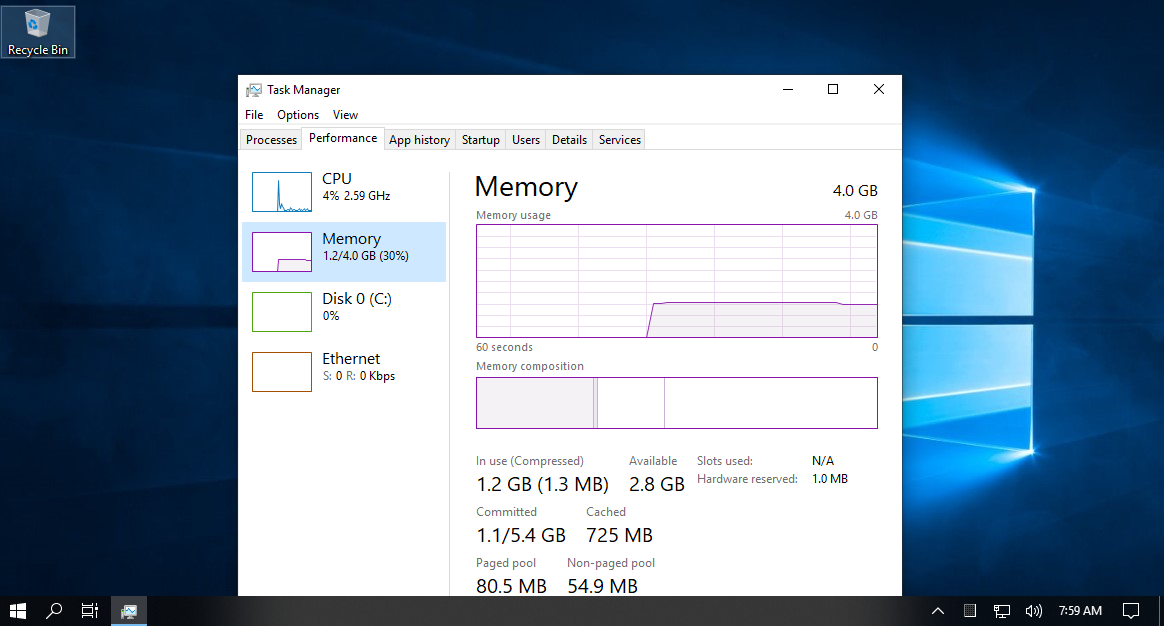Image resolution: width=1164 pixels, height=626 pixels.
Task: Open the View menu
Action: (x=345, y=114)
